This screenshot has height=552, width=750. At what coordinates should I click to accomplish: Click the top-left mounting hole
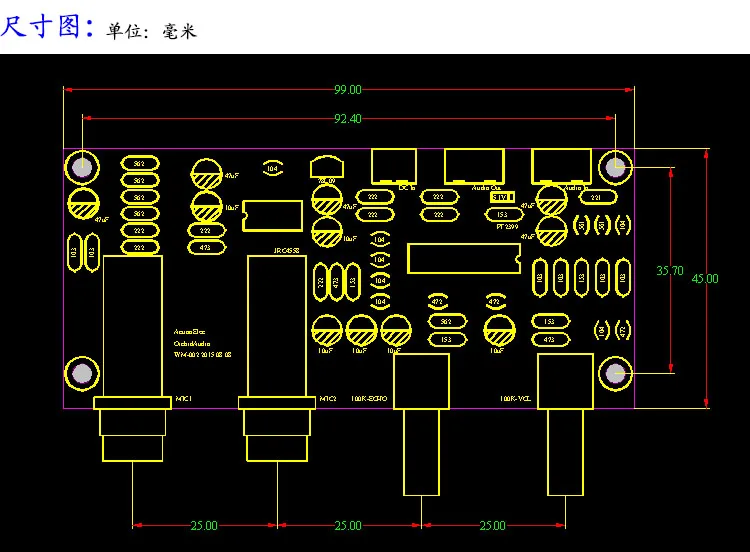[x=82, y=167]
